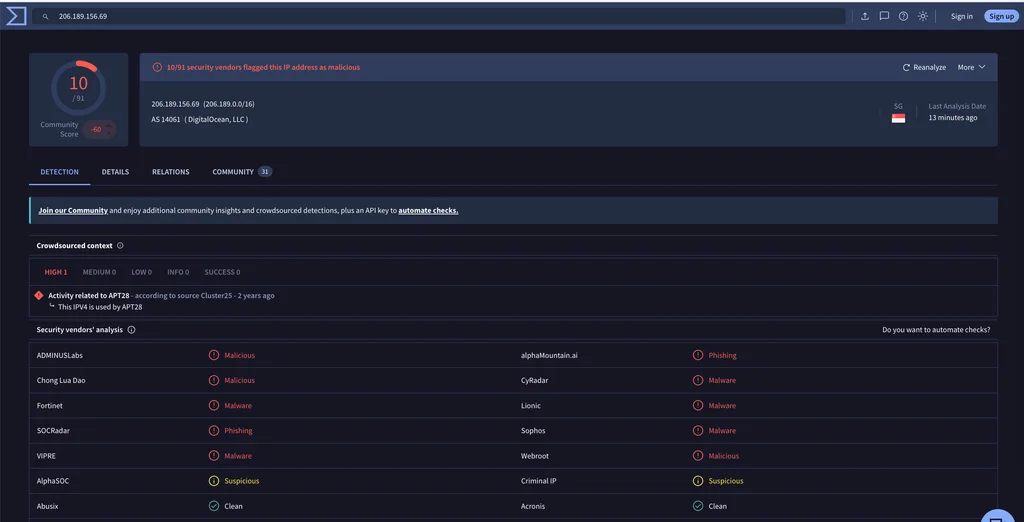
Task: Toggle the light/dark theme sun icon
Action: [x=923, y=16]
